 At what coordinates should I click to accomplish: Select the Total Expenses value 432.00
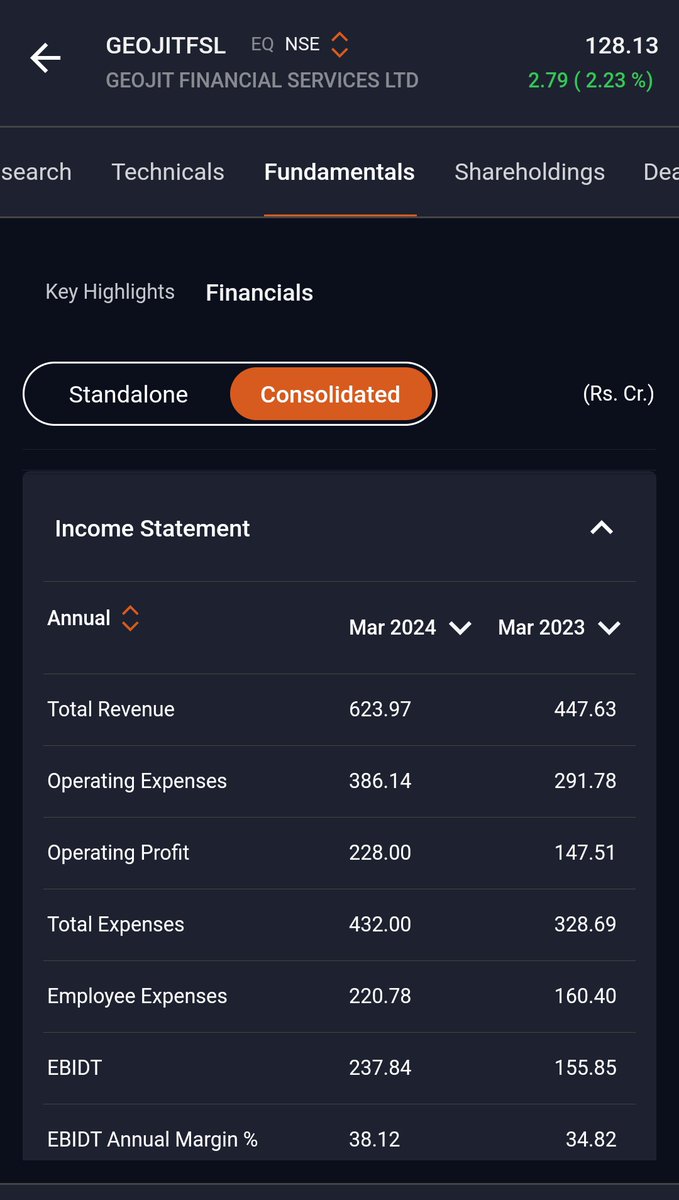(x=380, y=925)
